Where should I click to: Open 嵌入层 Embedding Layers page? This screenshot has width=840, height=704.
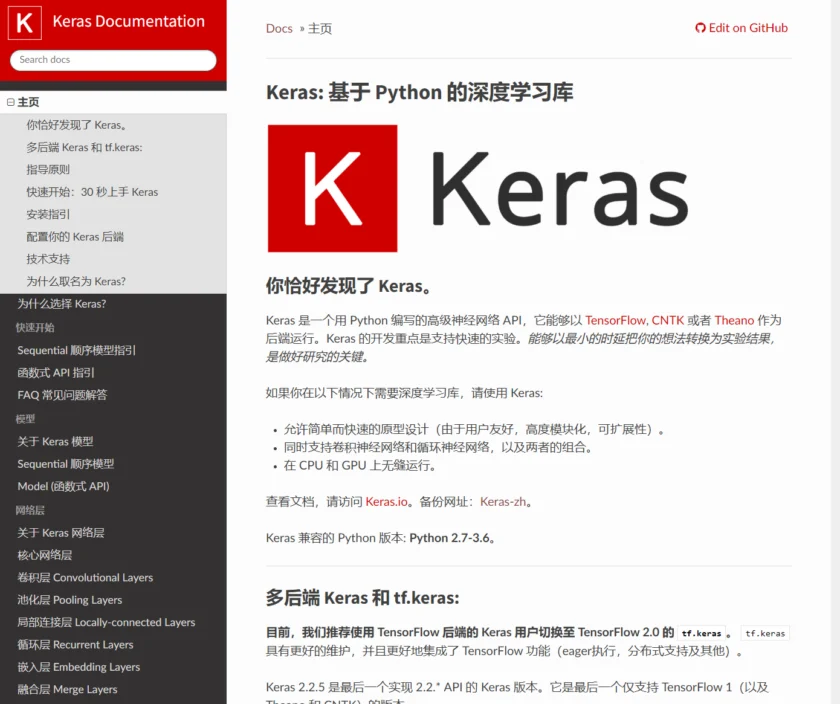[79, 667]
